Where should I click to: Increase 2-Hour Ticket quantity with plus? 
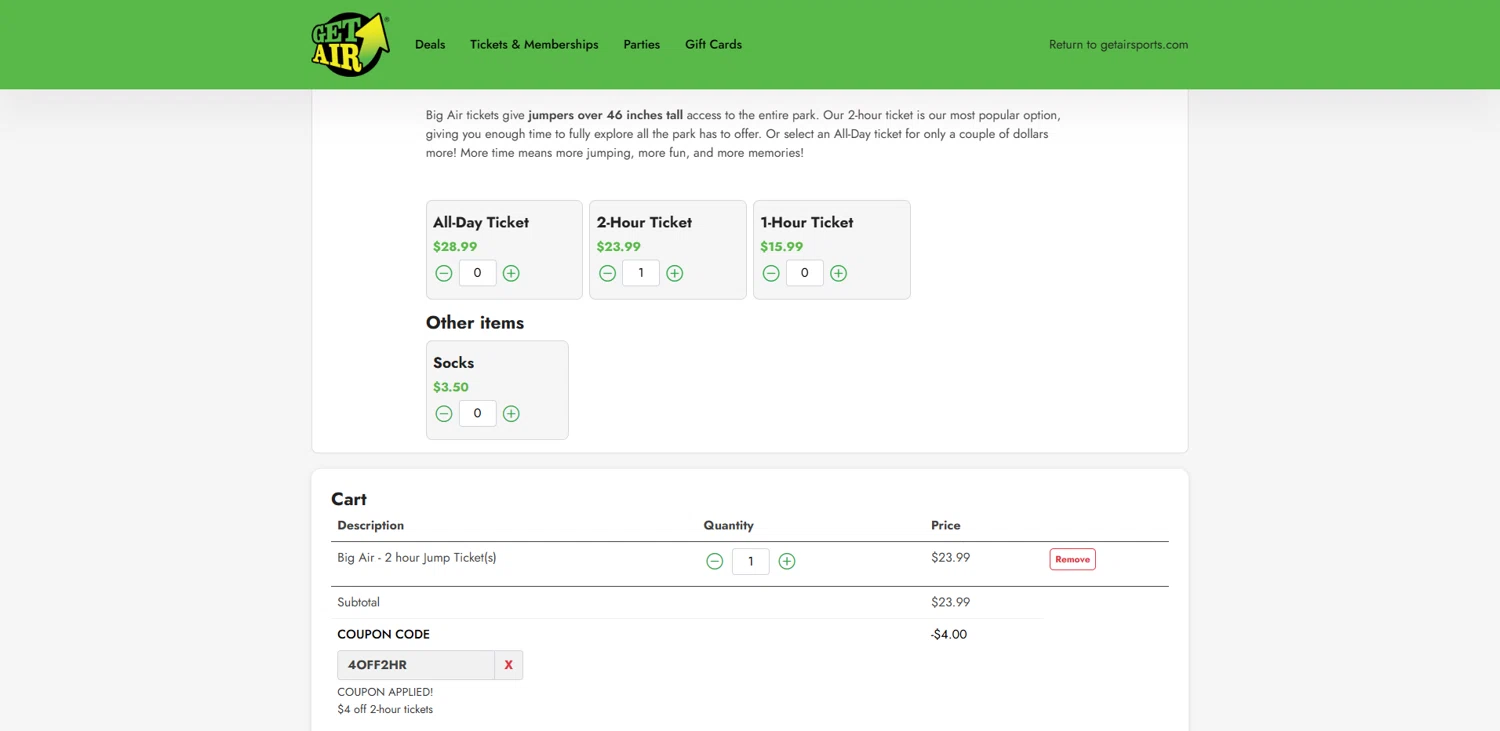coord(675,273)
